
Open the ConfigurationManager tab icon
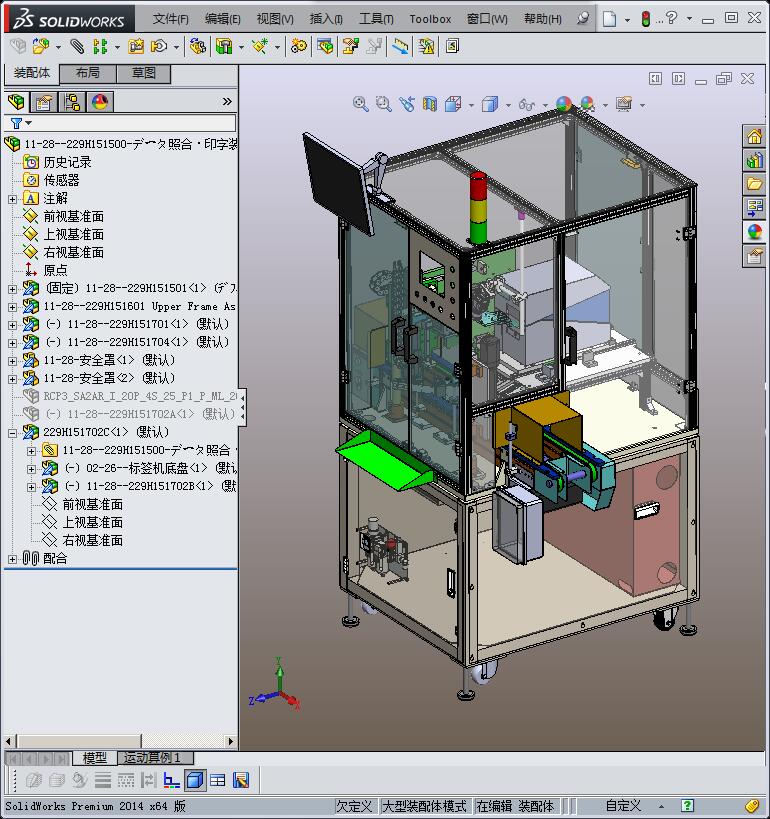[x=72, y=102]
